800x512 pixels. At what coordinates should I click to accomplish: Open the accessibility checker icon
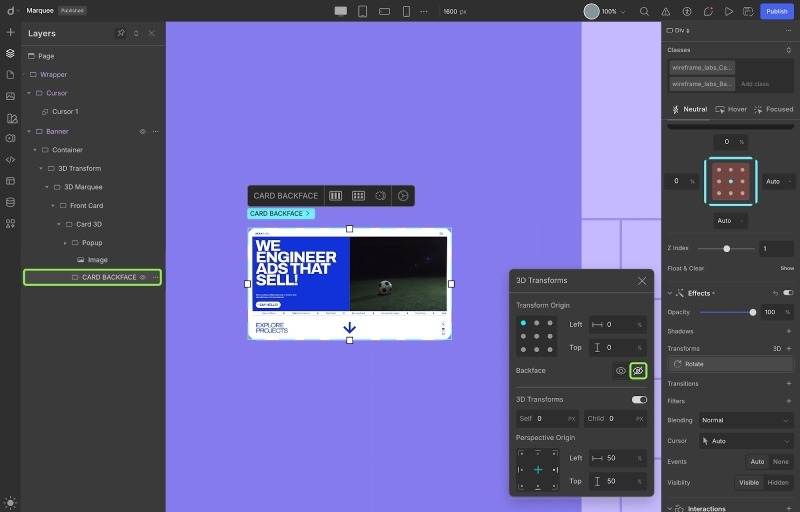[x=687, y=11]
